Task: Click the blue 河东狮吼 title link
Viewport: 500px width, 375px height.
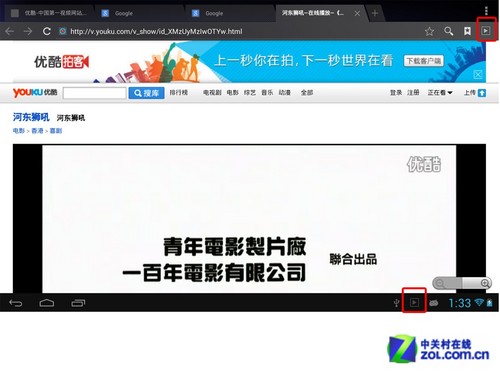Action: 31,117
